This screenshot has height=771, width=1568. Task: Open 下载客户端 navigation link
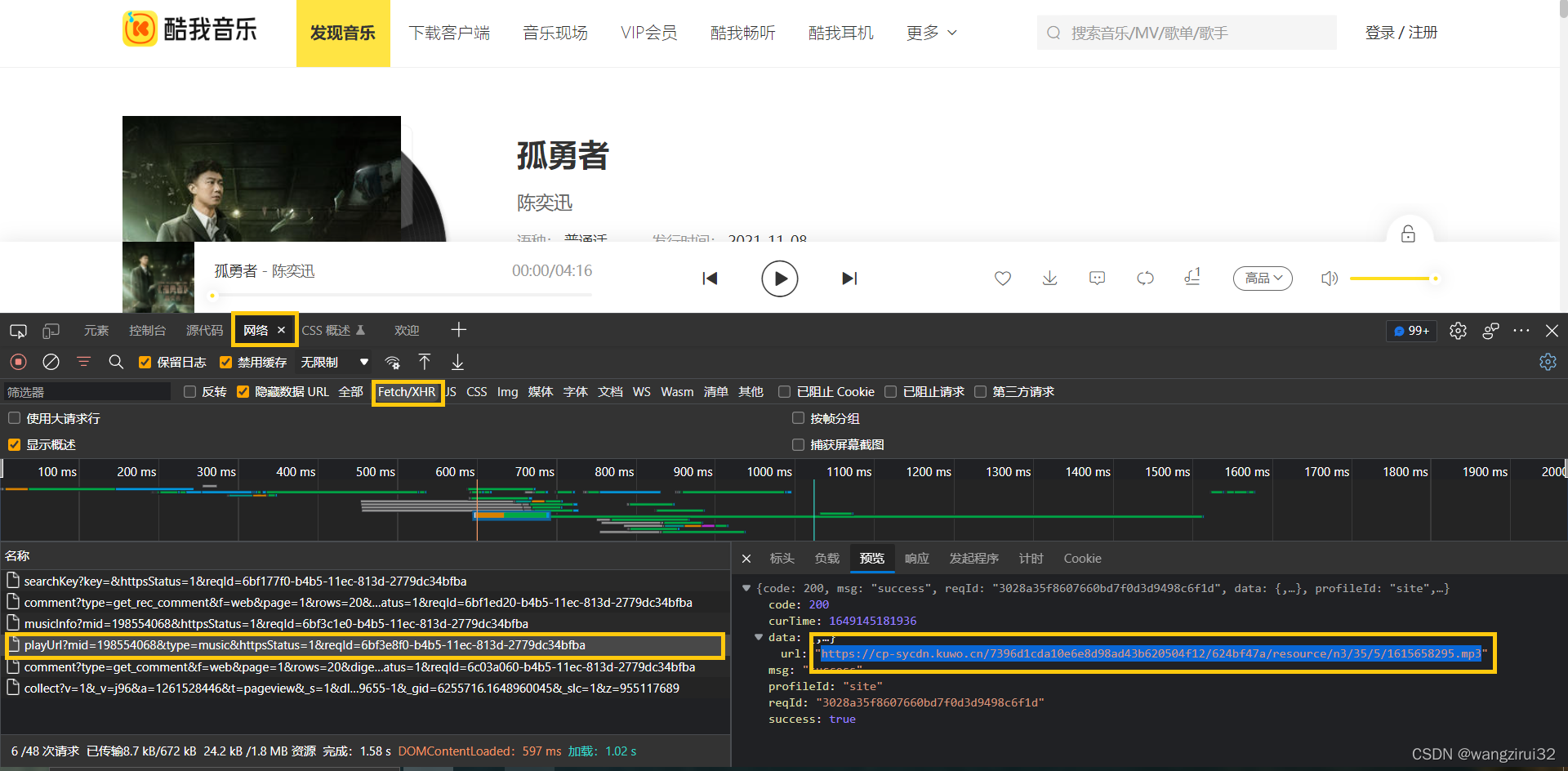point(449,33)
